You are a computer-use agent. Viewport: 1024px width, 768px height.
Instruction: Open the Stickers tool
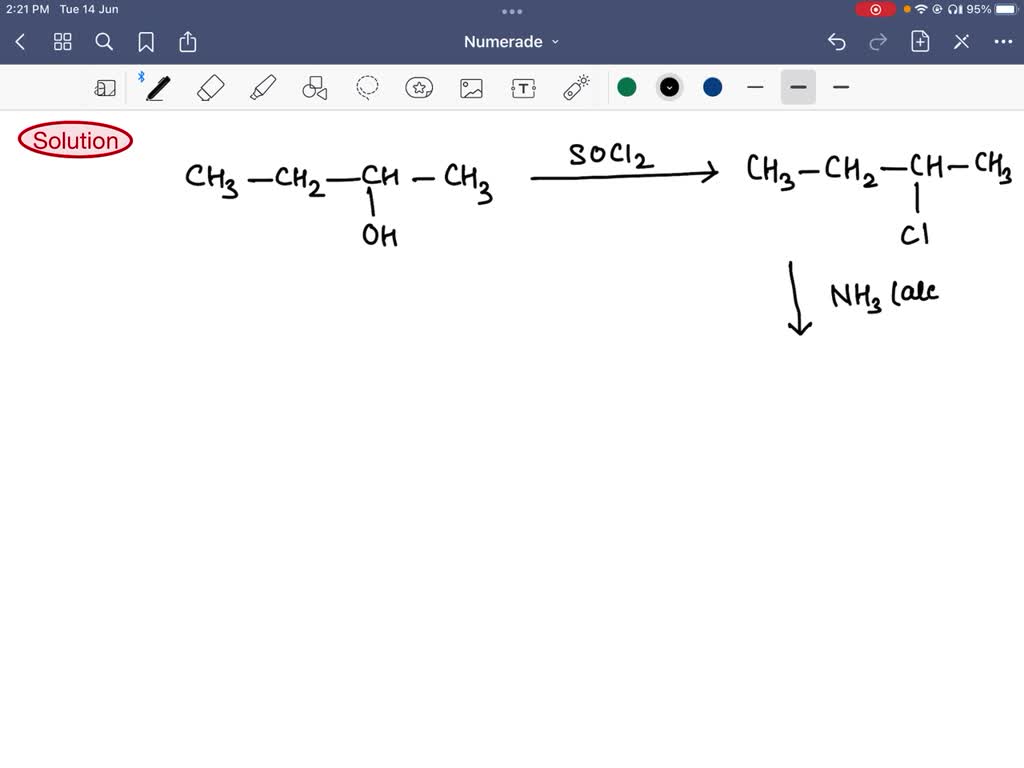tap(419, 87)
